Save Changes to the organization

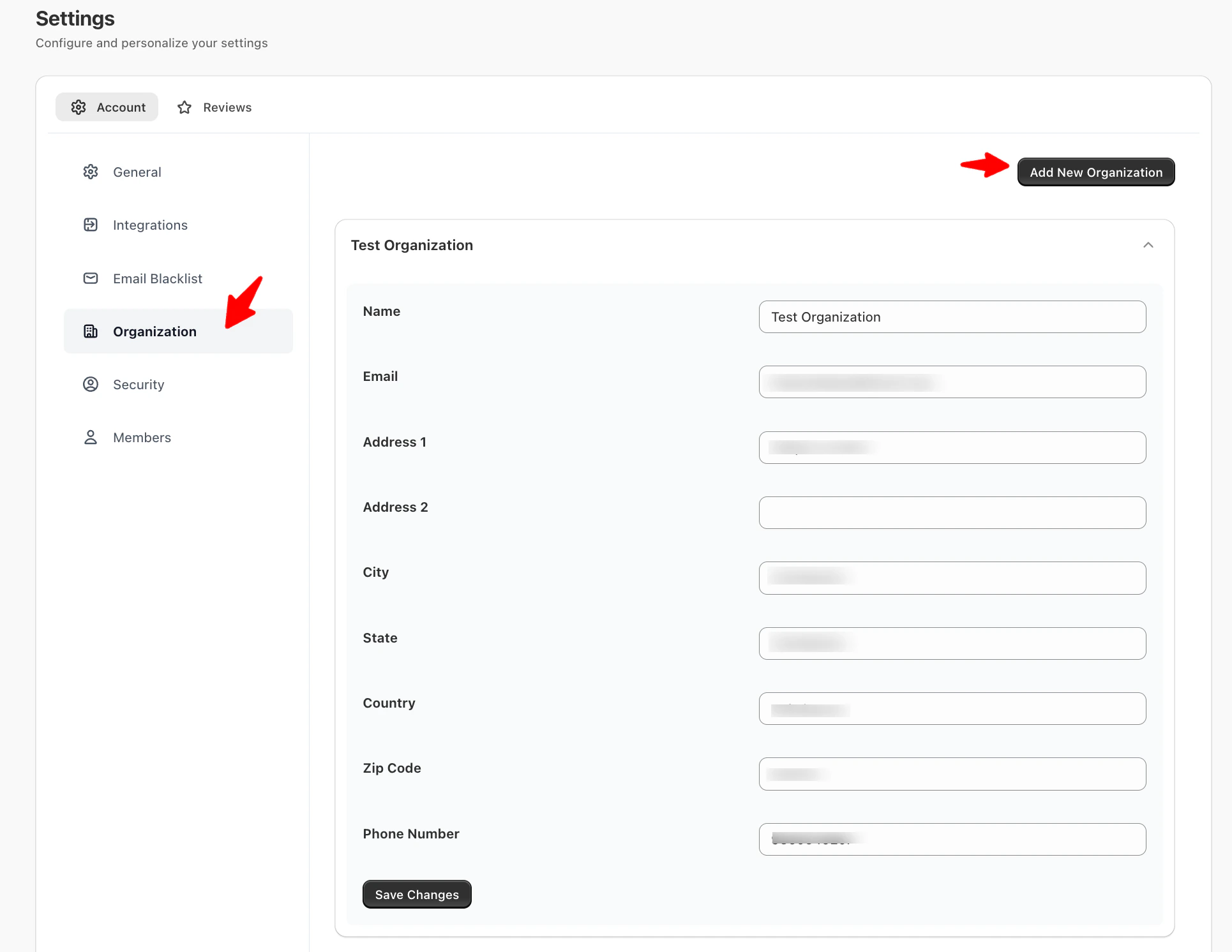coord(417,894)
